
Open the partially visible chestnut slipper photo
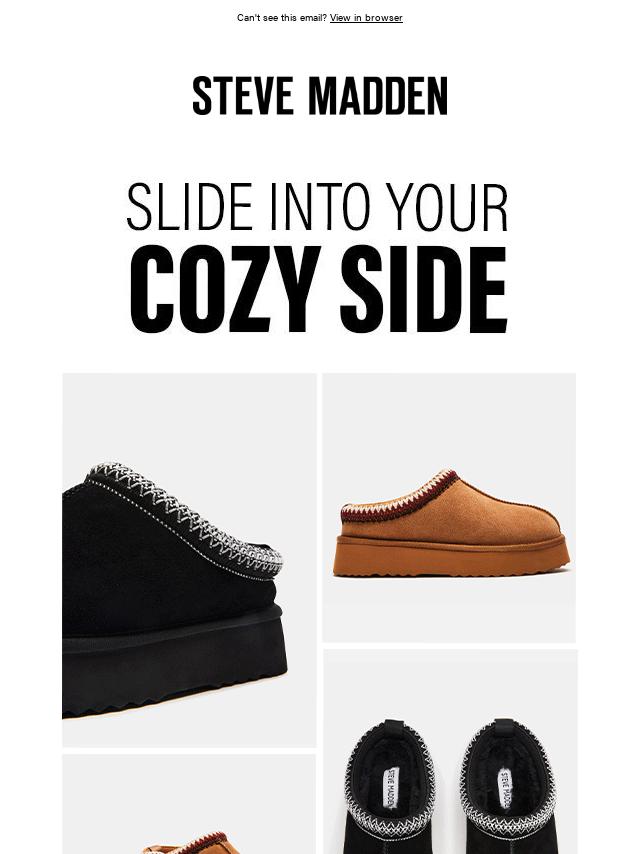tap(189, 804)
